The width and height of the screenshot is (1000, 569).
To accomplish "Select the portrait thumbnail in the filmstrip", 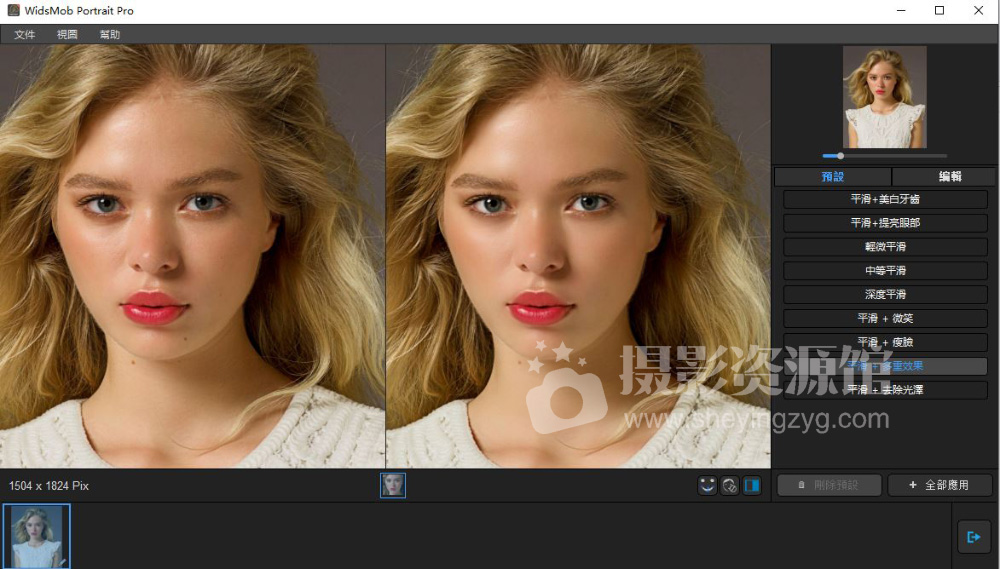I will click(x=37, y=536).
